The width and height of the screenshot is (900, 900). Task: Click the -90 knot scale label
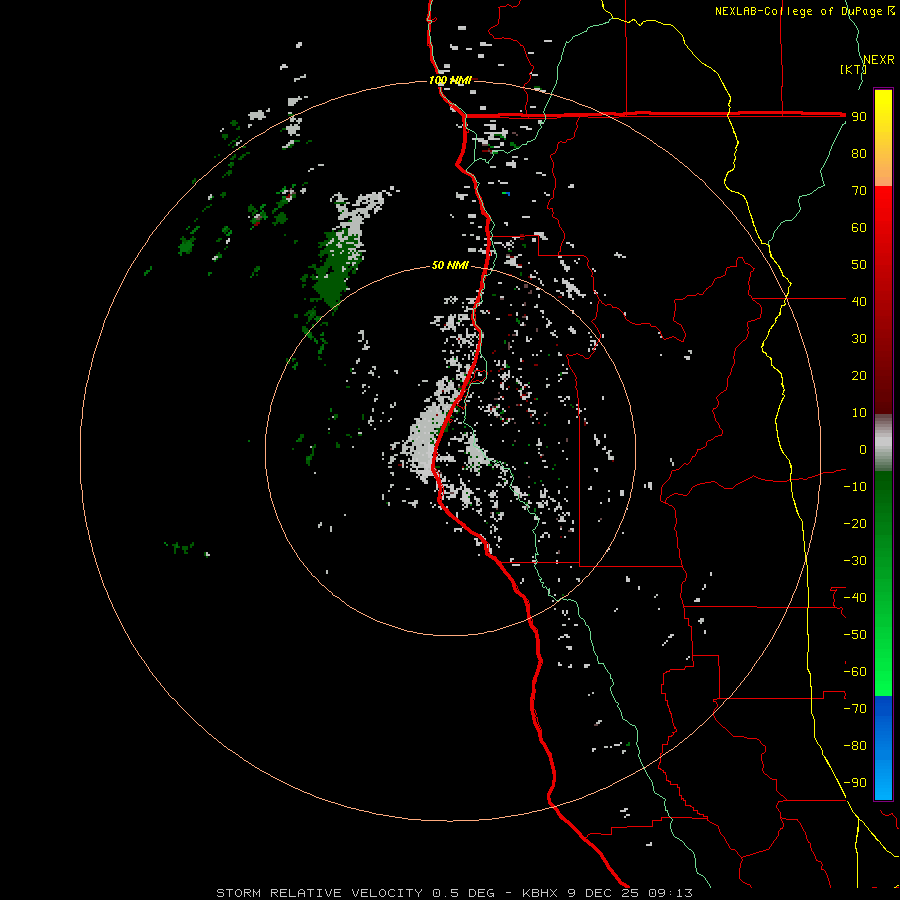point(855,783)
